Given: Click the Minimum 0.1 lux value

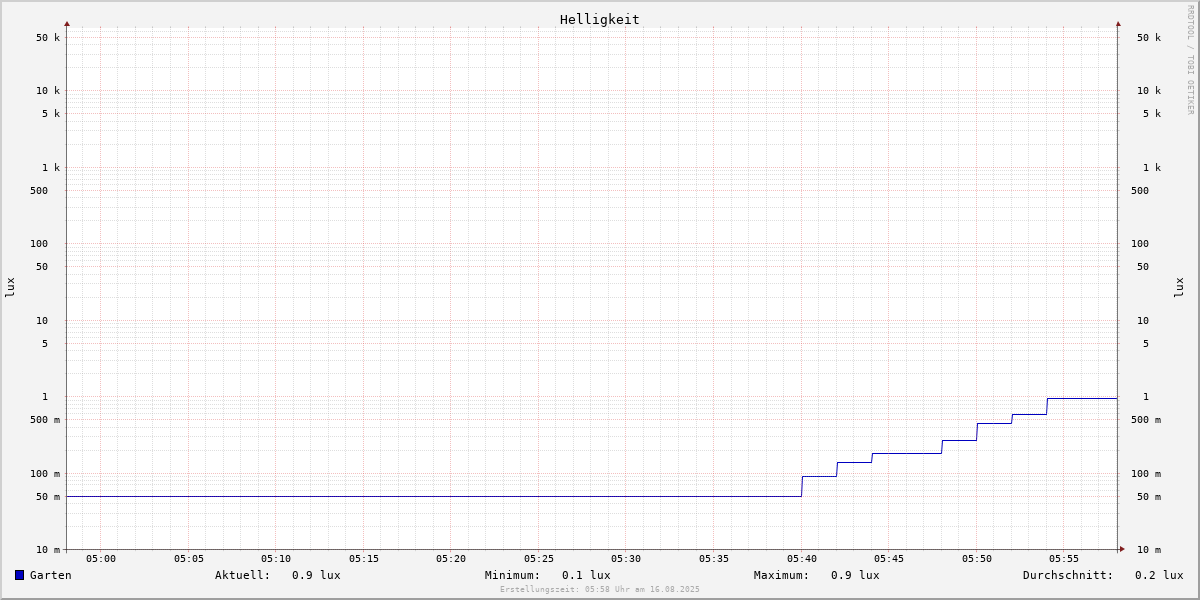Looking at the screenshot, I should point(586,575).
